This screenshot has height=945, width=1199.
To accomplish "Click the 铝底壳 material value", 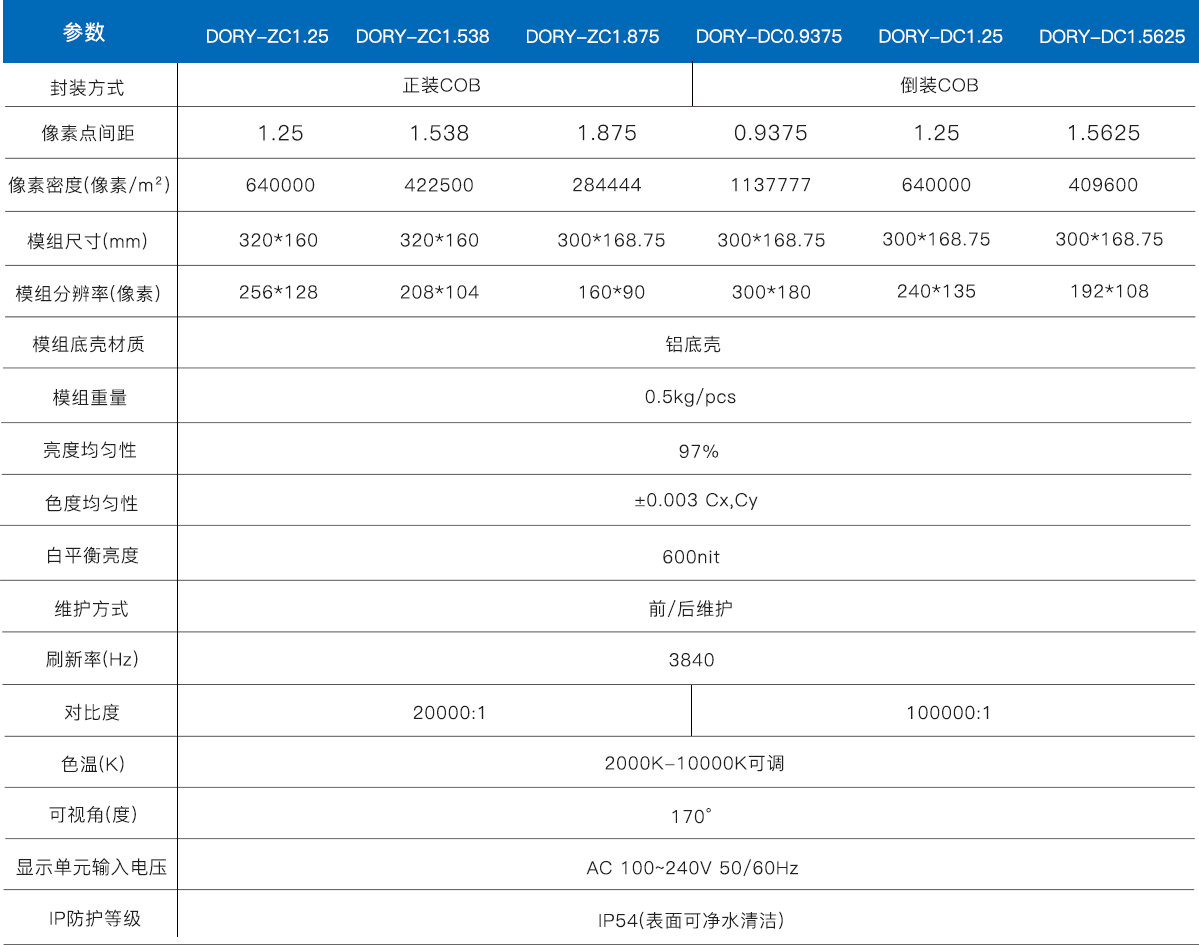I will pos(692,345).
